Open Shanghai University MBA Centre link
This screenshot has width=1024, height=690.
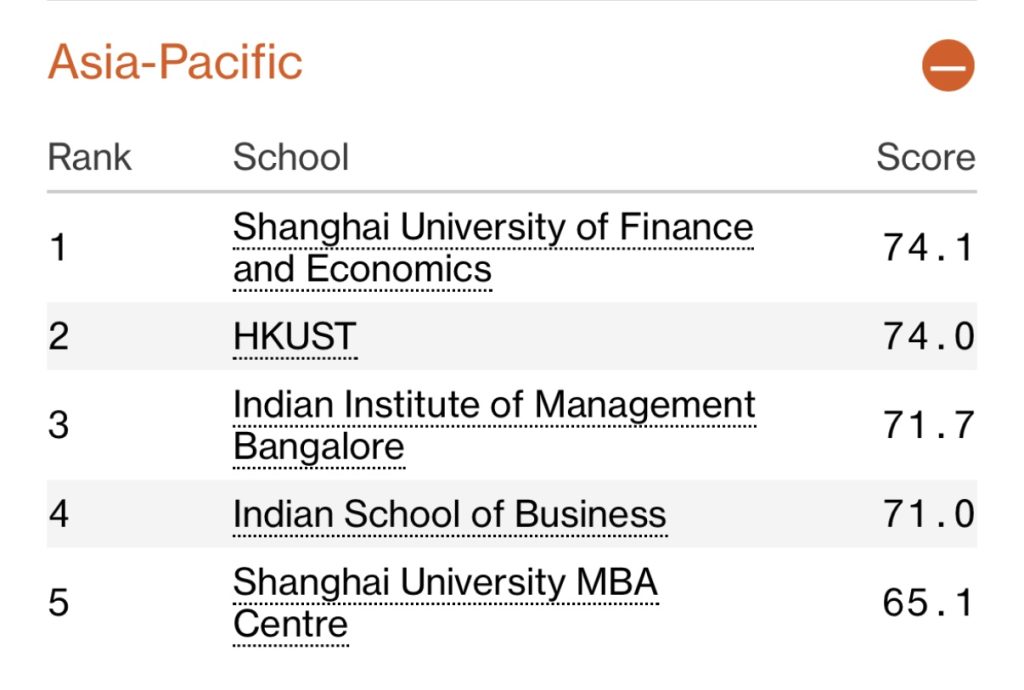point(445,603)
